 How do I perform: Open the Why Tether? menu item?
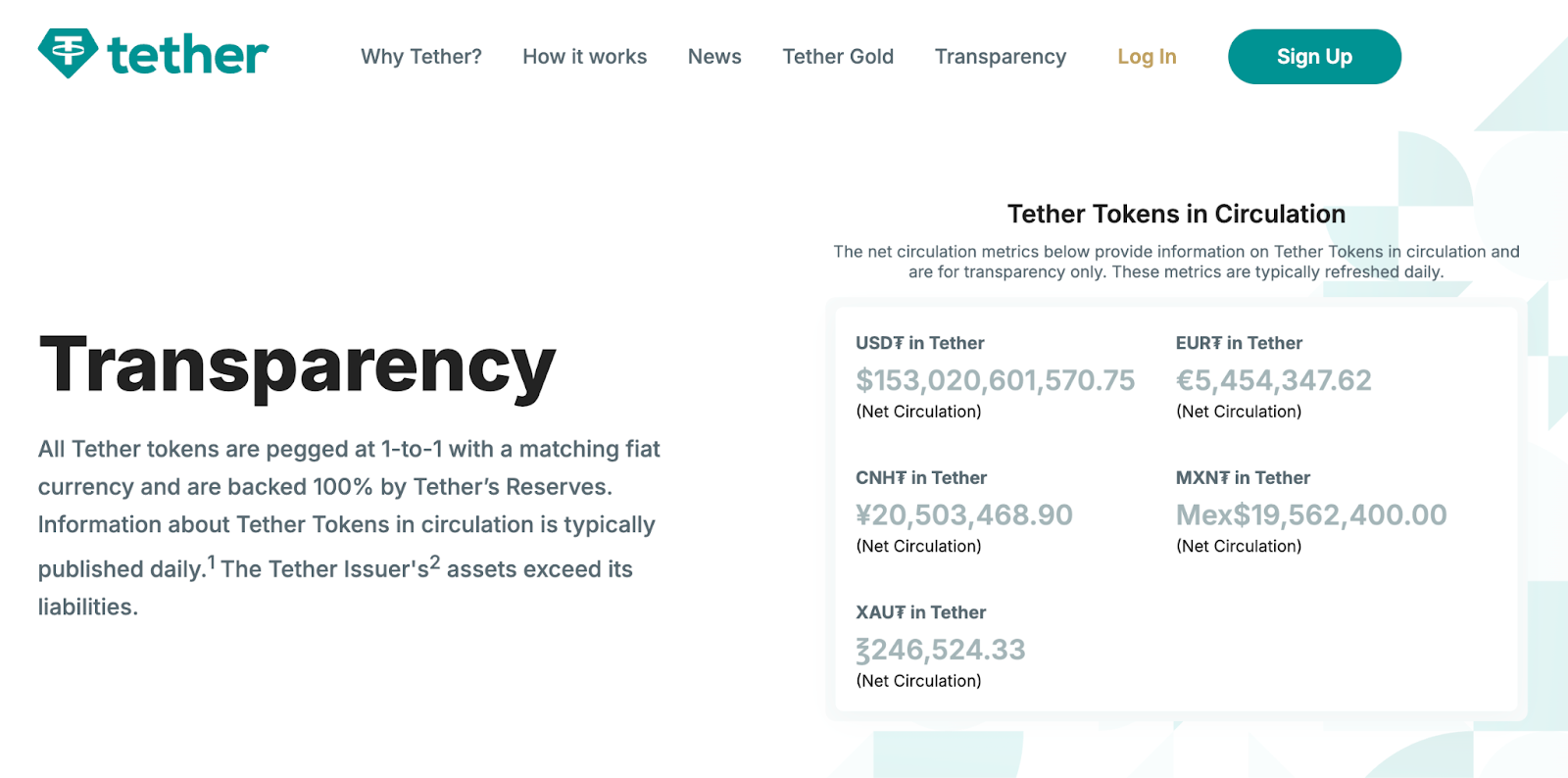click(421, 57)
